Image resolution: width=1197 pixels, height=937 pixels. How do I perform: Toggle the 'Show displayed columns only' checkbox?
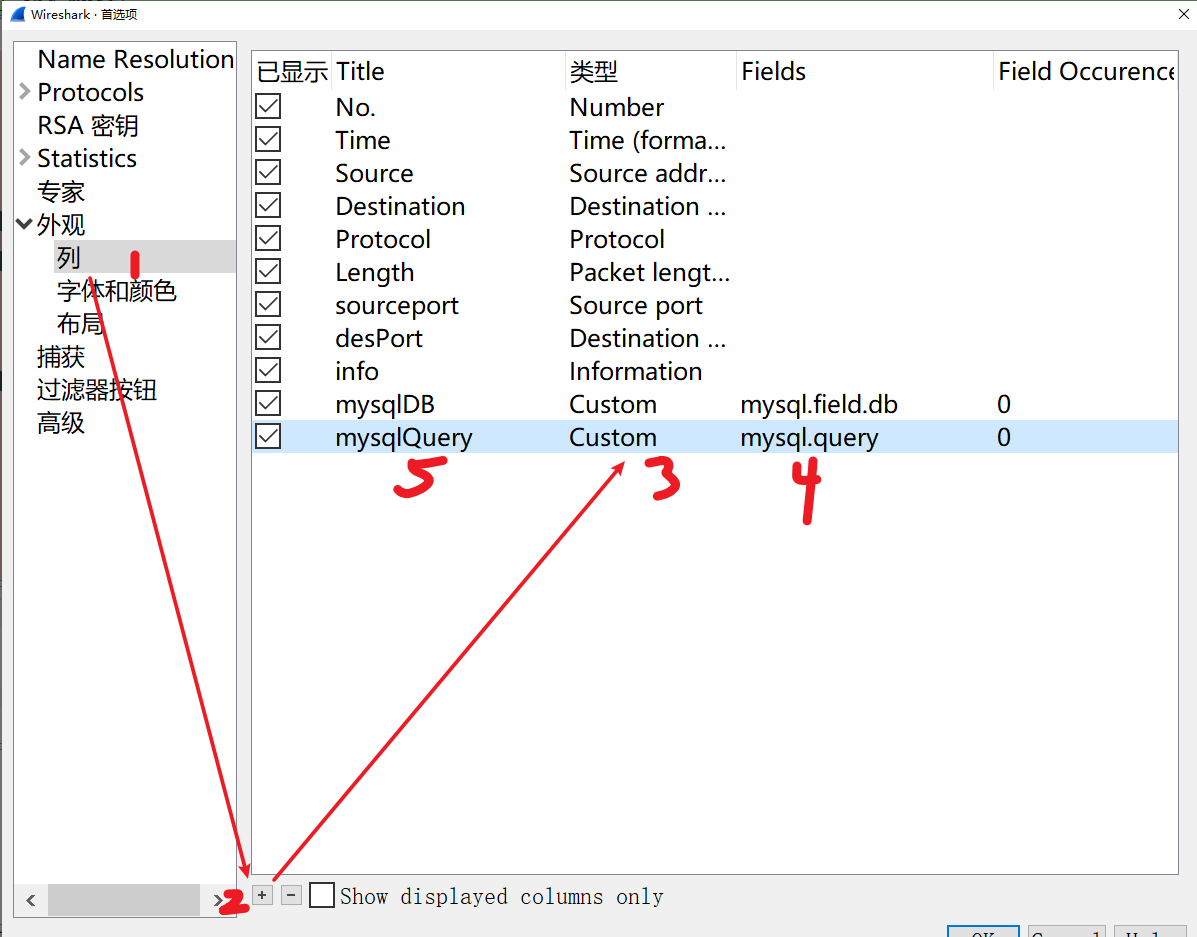click(322, 895)
